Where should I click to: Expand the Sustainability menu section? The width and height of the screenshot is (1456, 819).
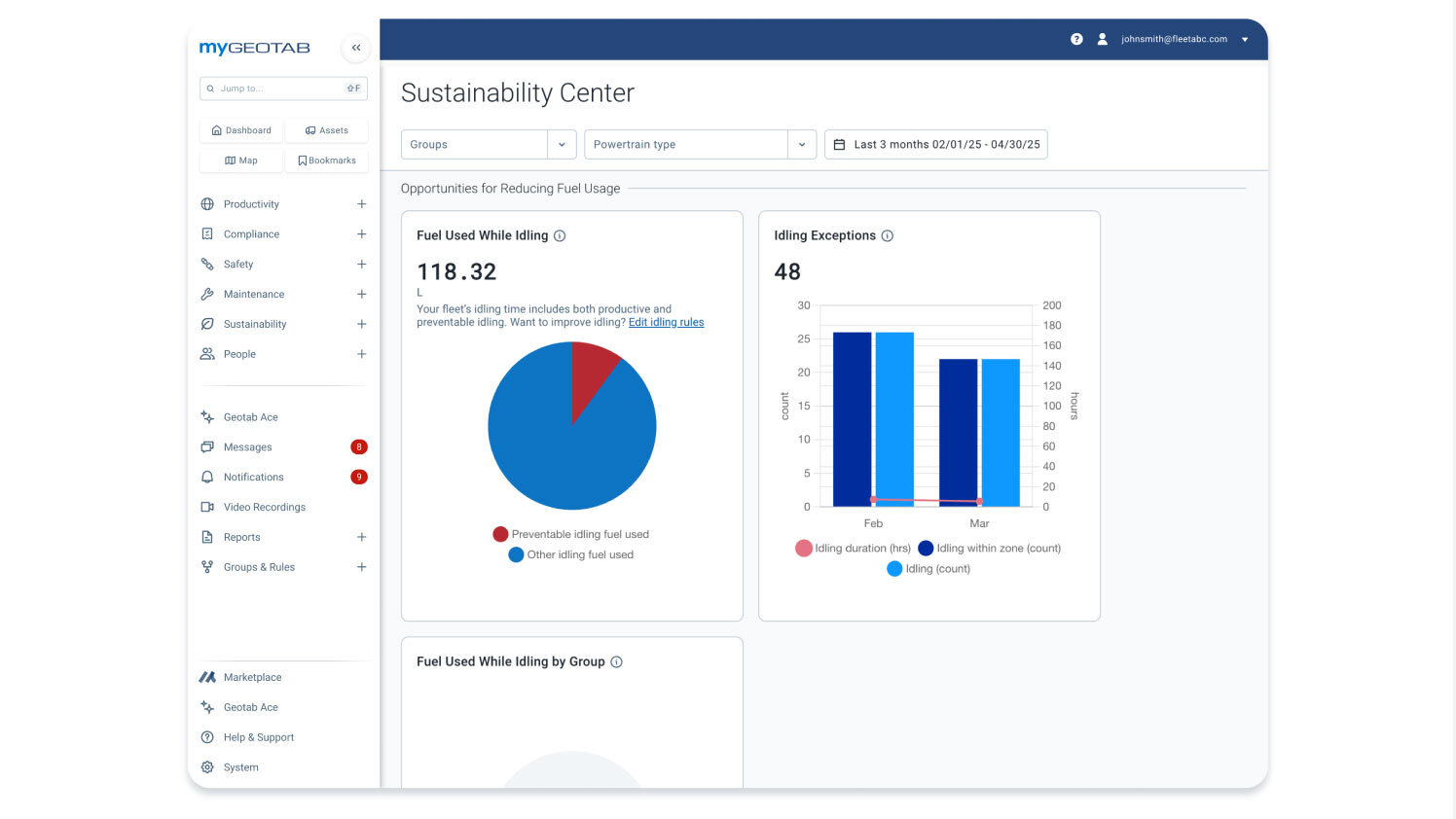(253, 324)
